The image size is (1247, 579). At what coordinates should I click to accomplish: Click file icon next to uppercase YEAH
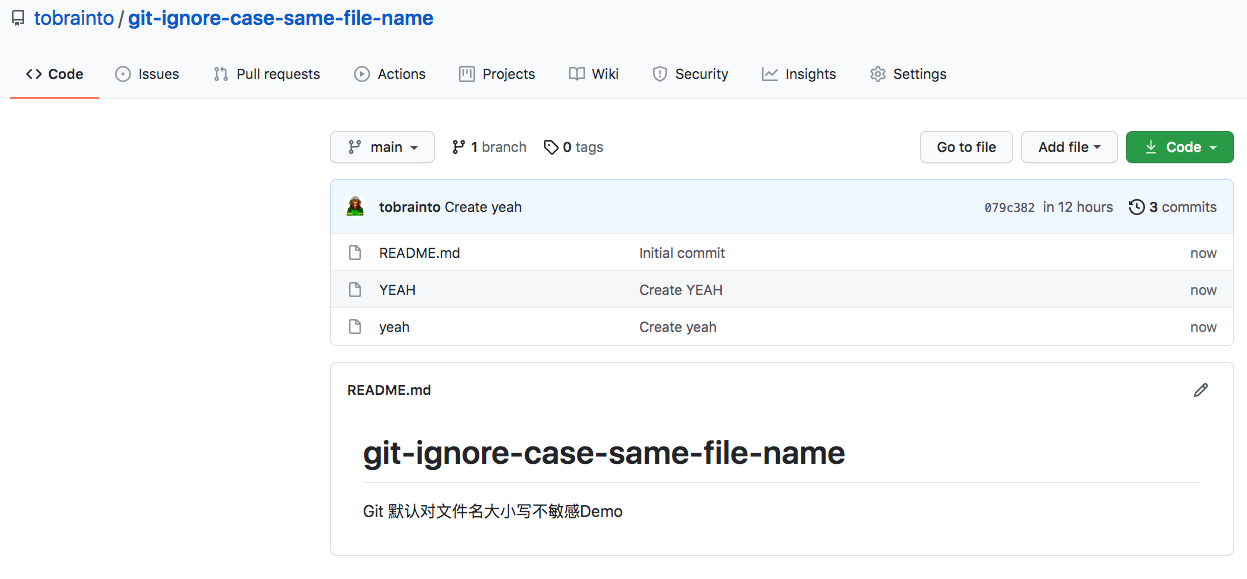(354, 290)
